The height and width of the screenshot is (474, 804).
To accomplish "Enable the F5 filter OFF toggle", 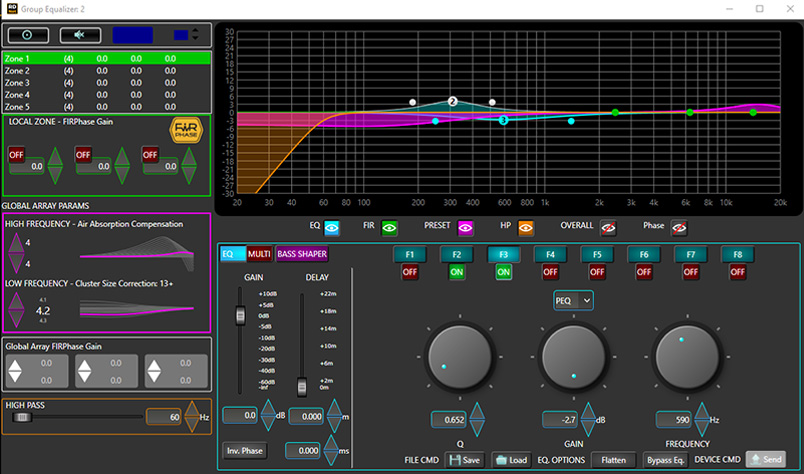I will pyautogui.click(x=597, y=272).
